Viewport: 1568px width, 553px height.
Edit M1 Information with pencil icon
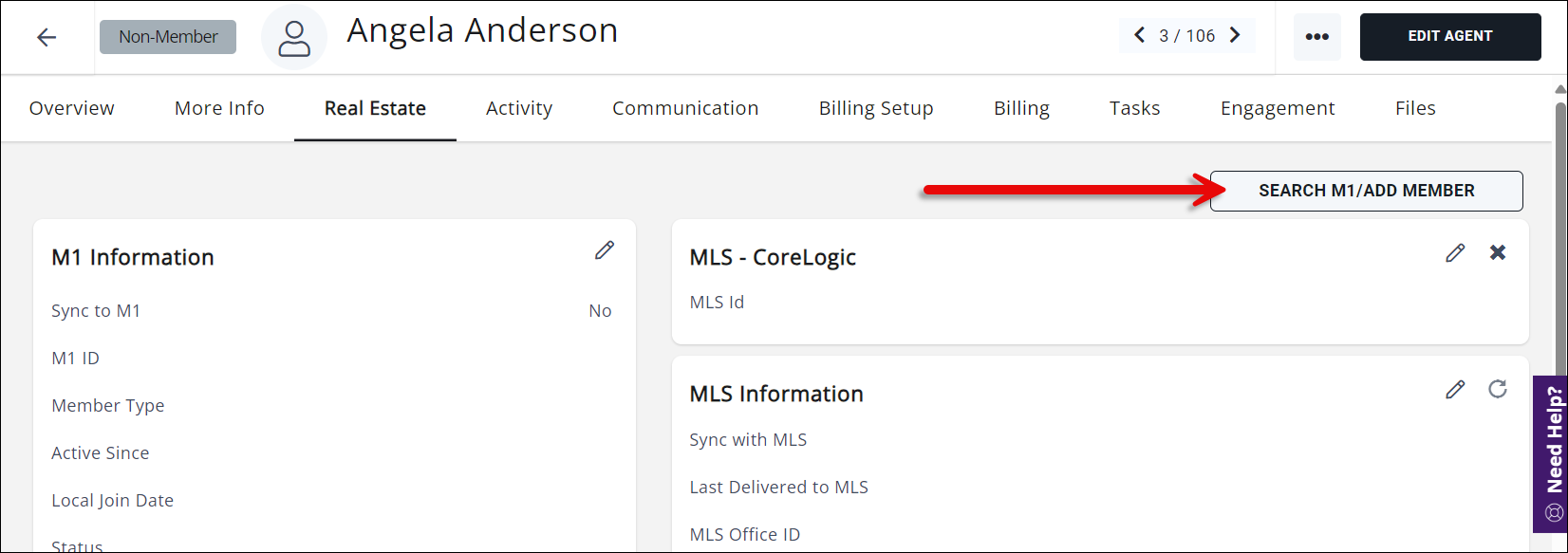(605, 250)
